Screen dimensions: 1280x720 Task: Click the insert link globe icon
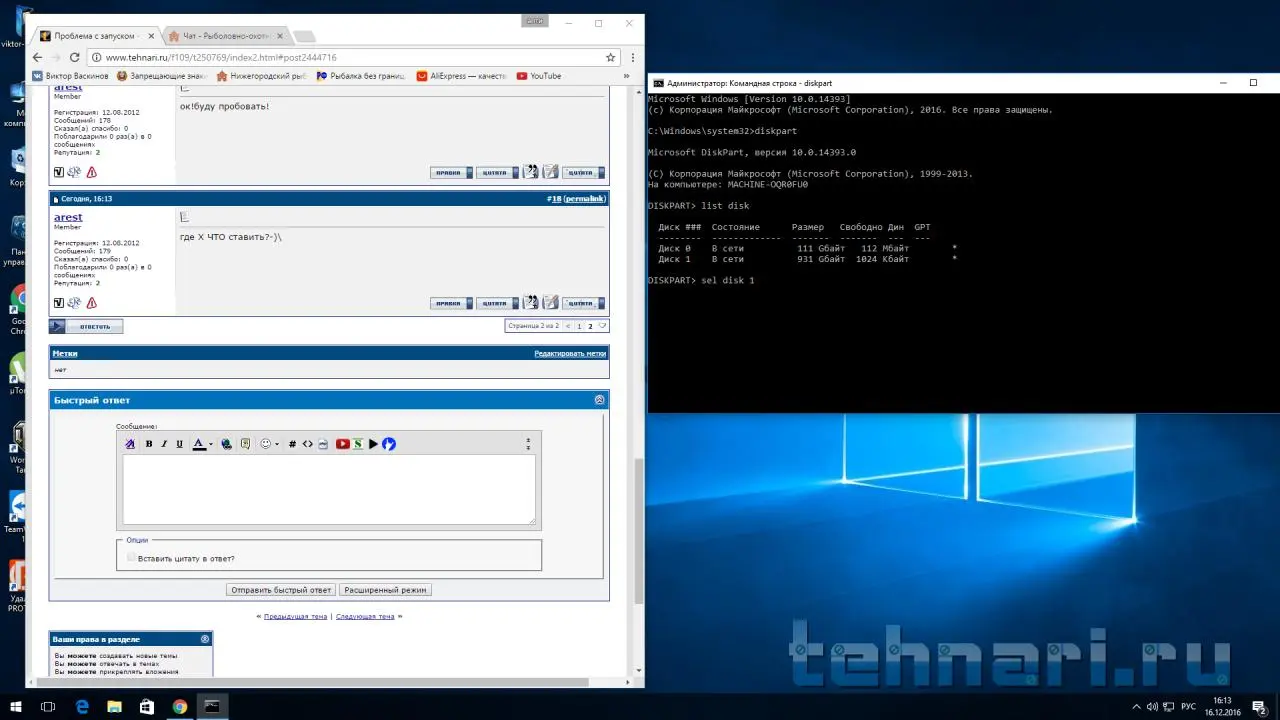(227, 444)
